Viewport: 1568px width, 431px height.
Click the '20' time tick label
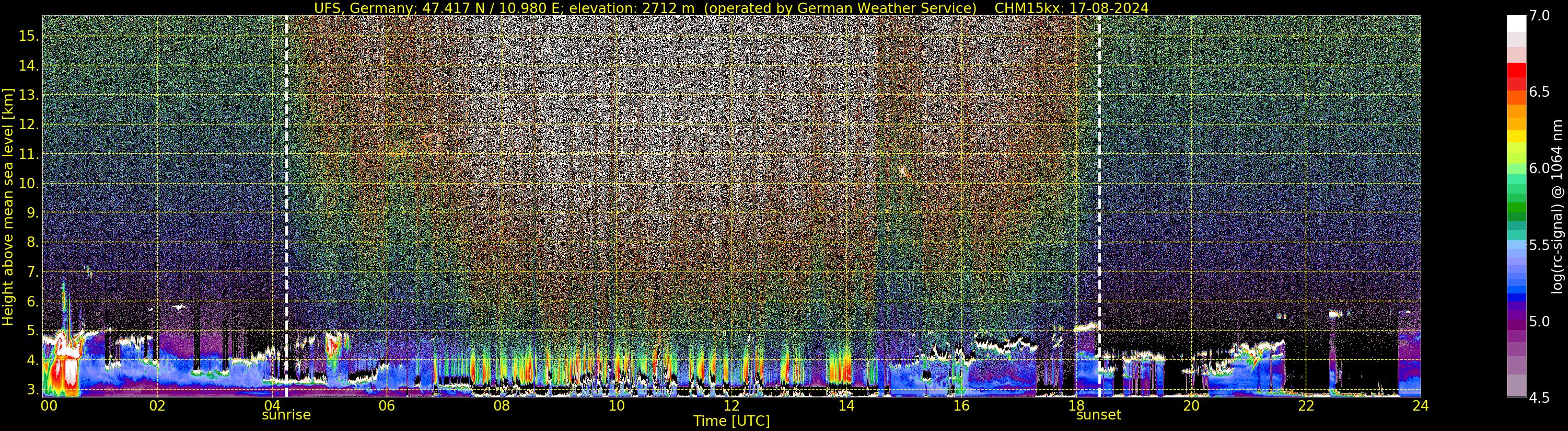click(x=1191, y=405)
